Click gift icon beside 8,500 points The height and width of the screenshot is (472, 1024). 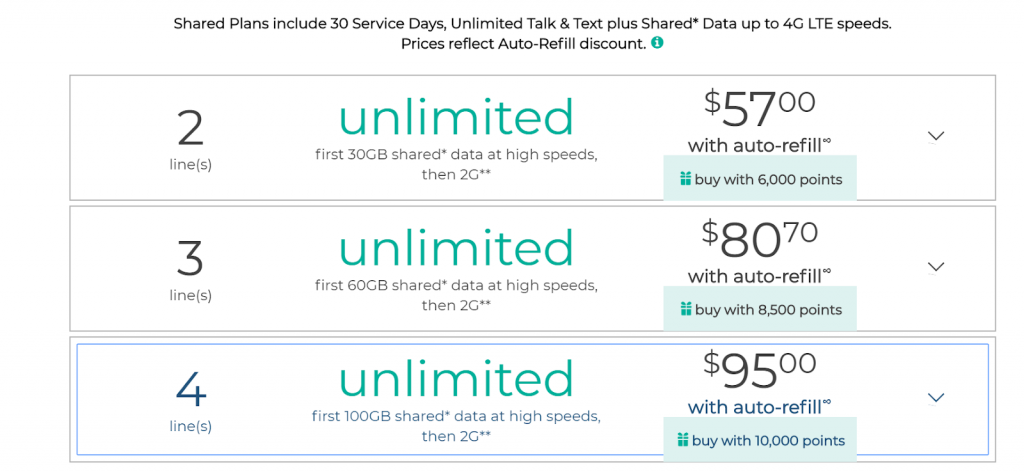pyautogui.click(x=685, y=309)
